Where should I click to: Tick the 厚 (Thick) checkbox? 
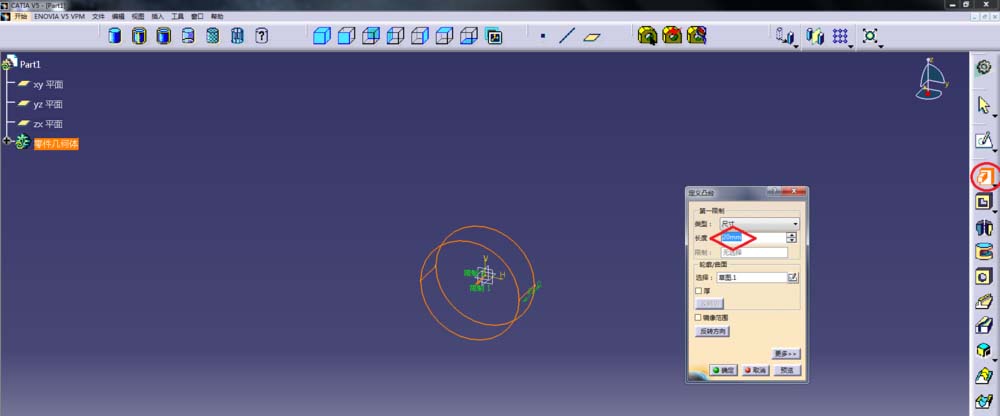click(698, 291)
